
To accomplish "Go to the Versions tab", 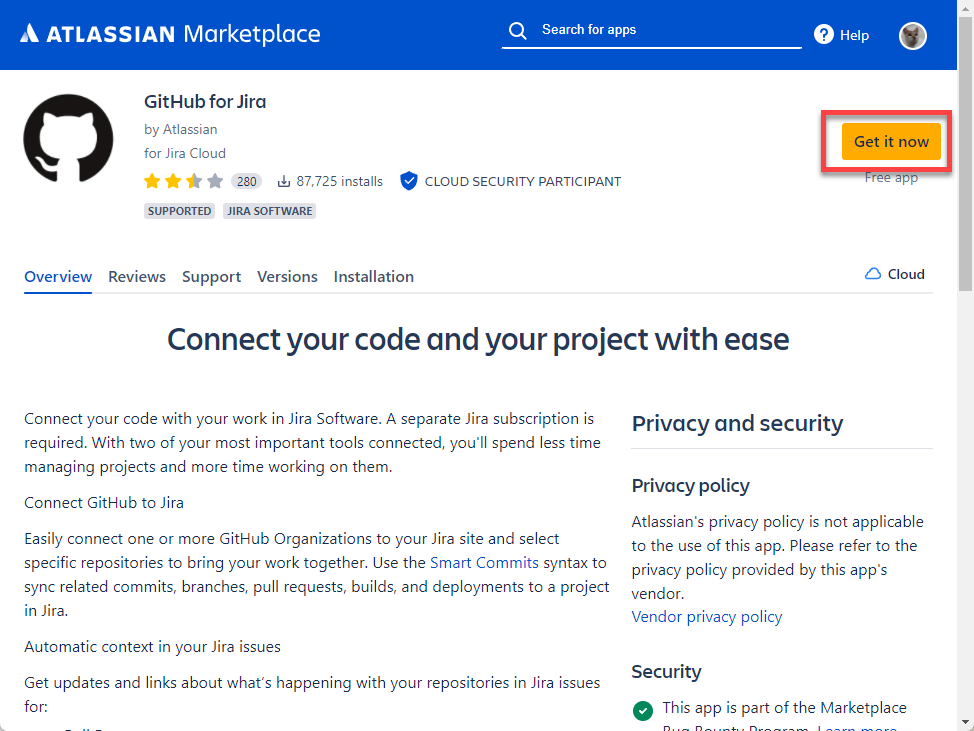I will tap(287, 277).
